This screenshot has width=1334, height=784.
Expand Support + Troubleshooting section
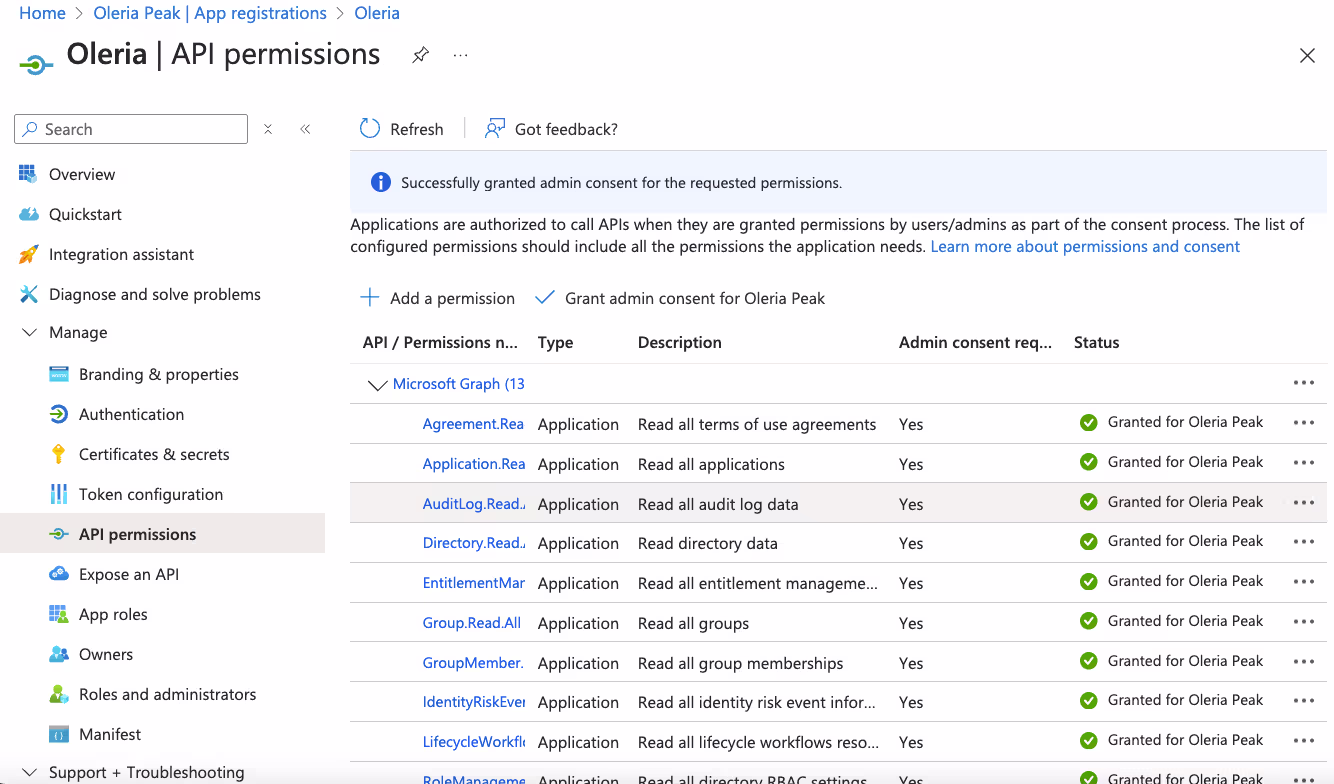tap(29, 772)
